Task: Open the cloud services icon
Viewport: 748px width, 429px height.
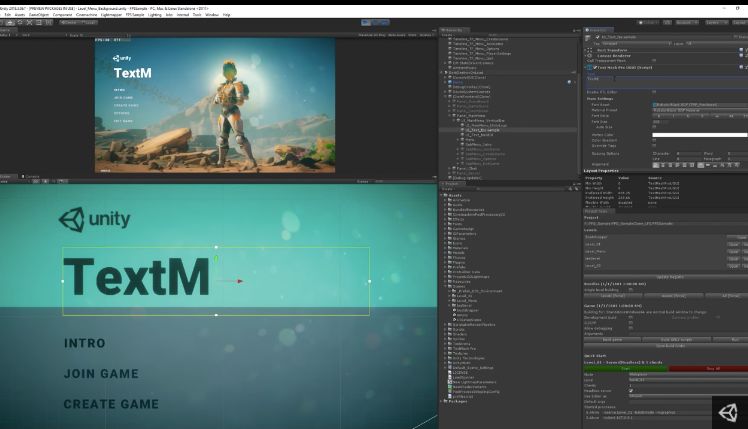Action: point(667,22)
